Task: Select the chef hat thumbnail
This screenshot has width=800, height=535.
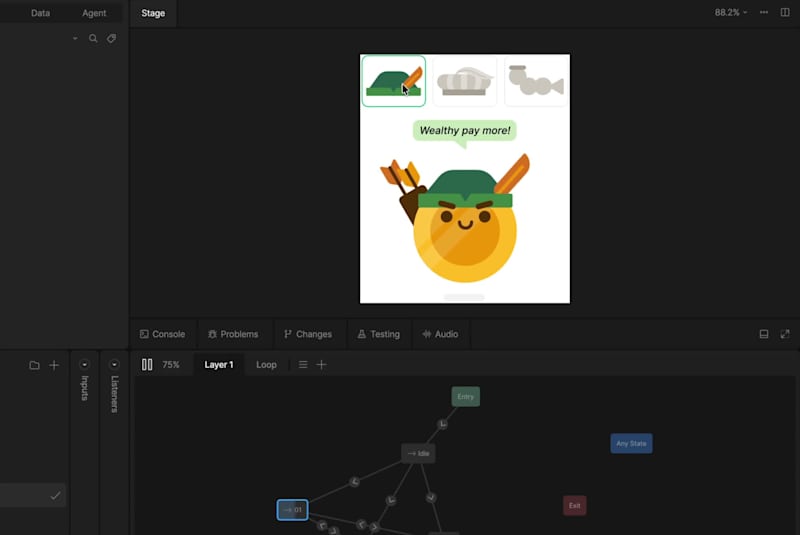Action: click(x=465, y=81)
